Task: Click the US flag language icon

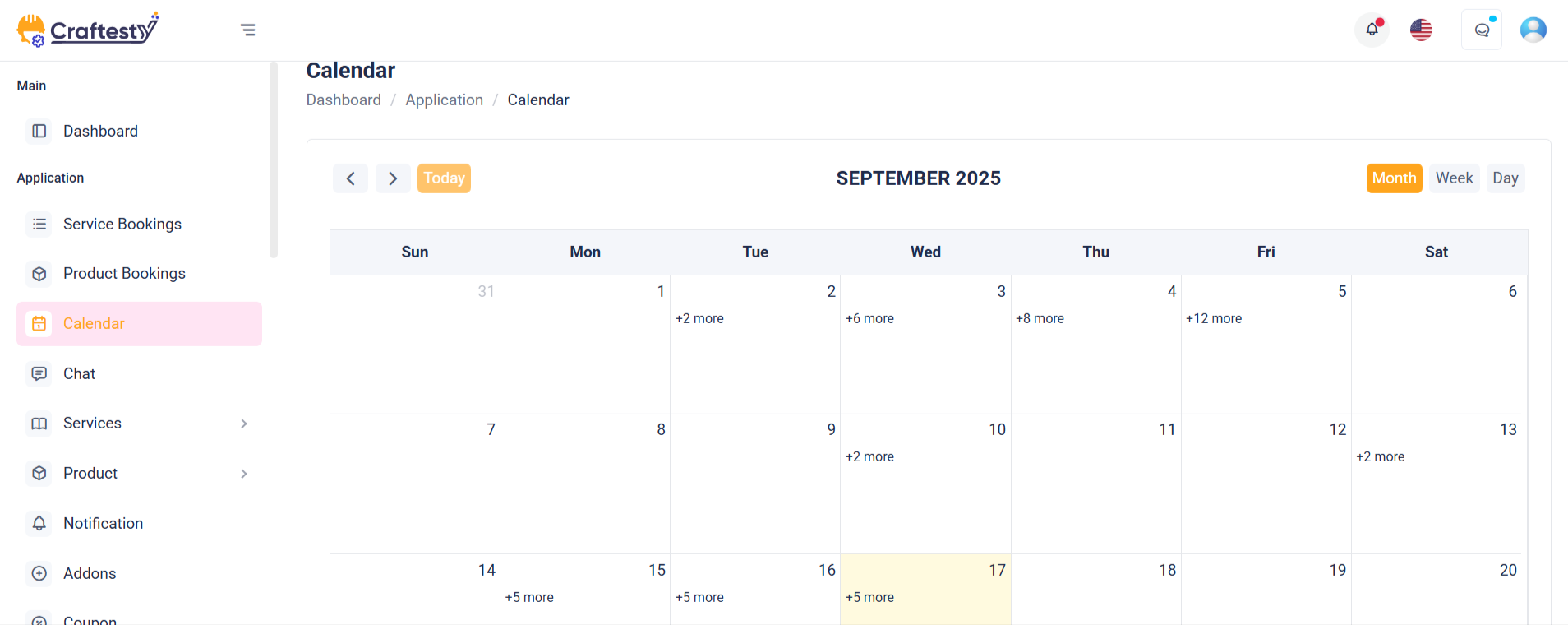Action: [x=1421, y=30]
